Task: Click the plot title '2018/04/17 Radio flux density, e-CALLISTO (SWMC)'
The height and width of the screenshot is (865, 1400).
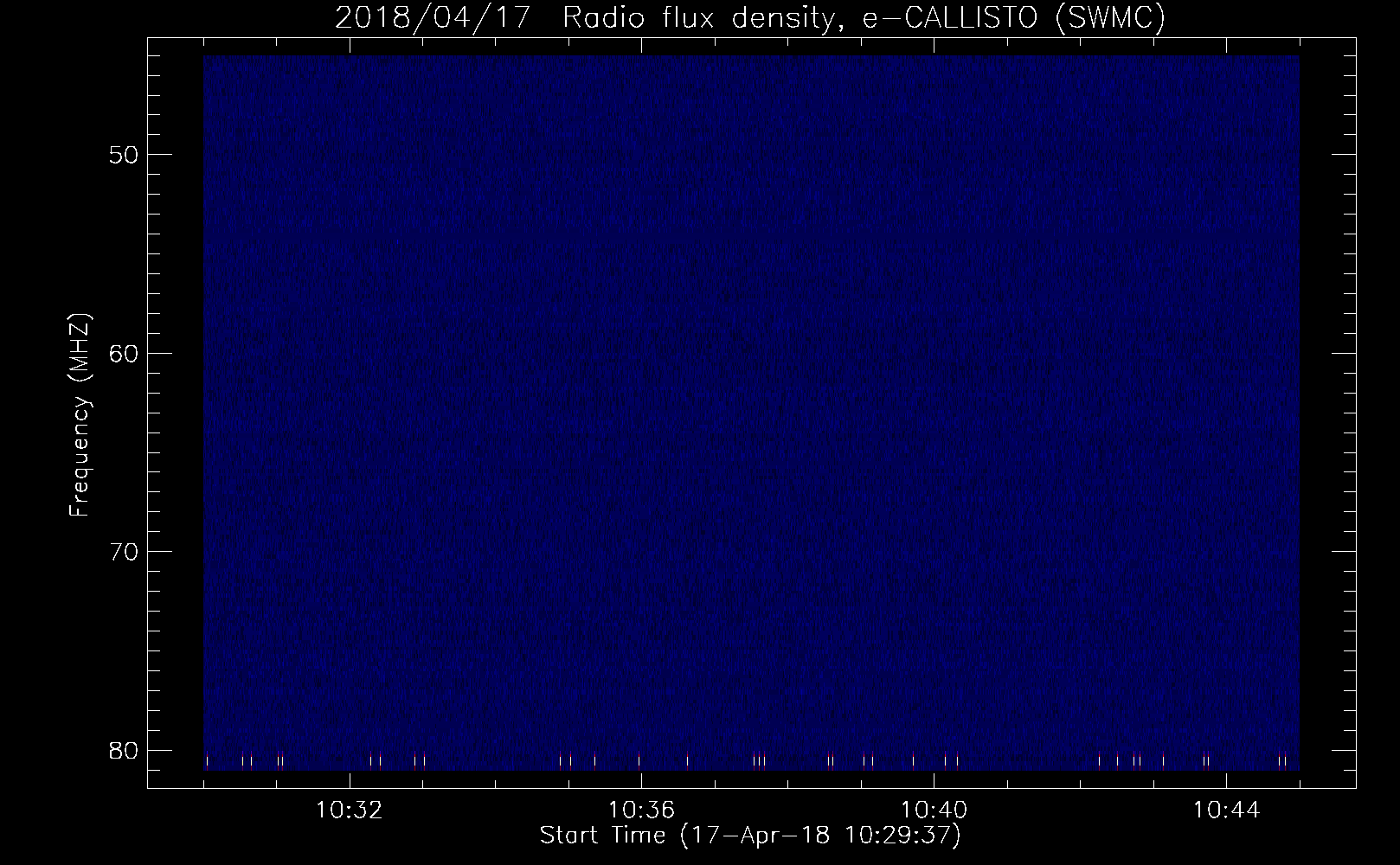Action: pyautogui.click(x=750, y=18)
